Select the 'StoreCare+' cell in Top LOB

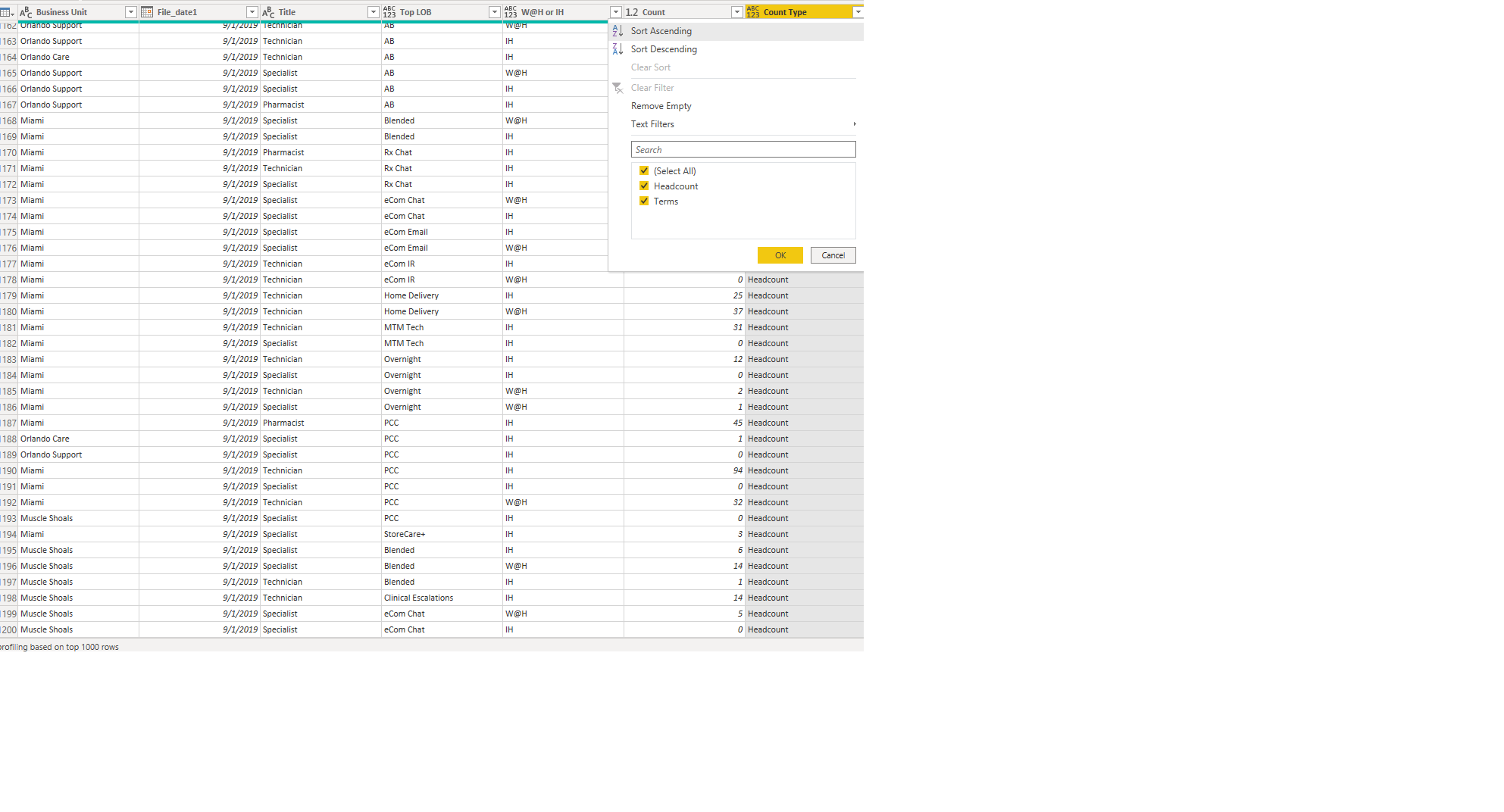tap(442, 535)
